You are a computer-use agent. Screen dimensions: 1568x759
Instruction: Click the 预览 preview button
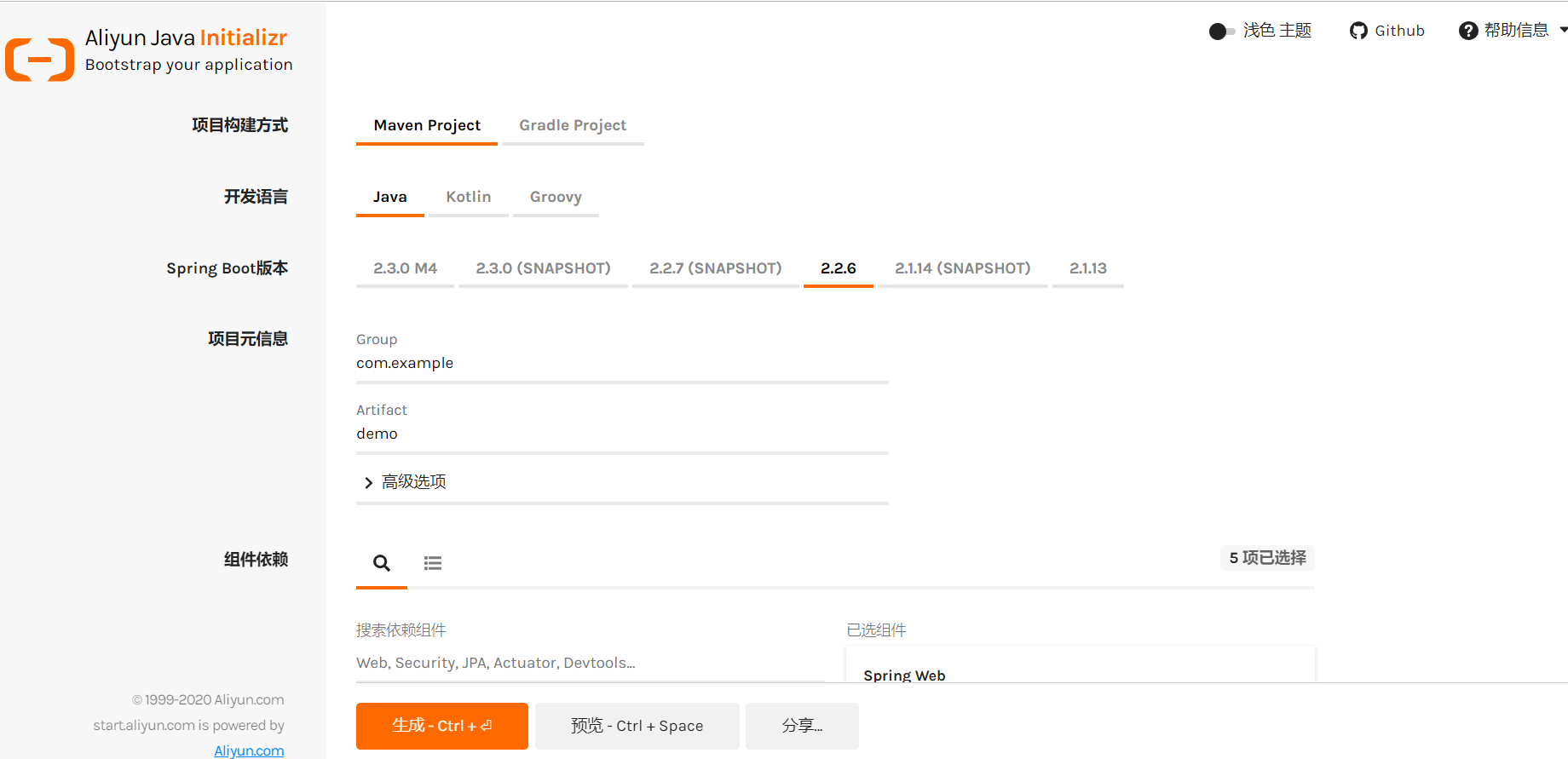pos(637,726)
